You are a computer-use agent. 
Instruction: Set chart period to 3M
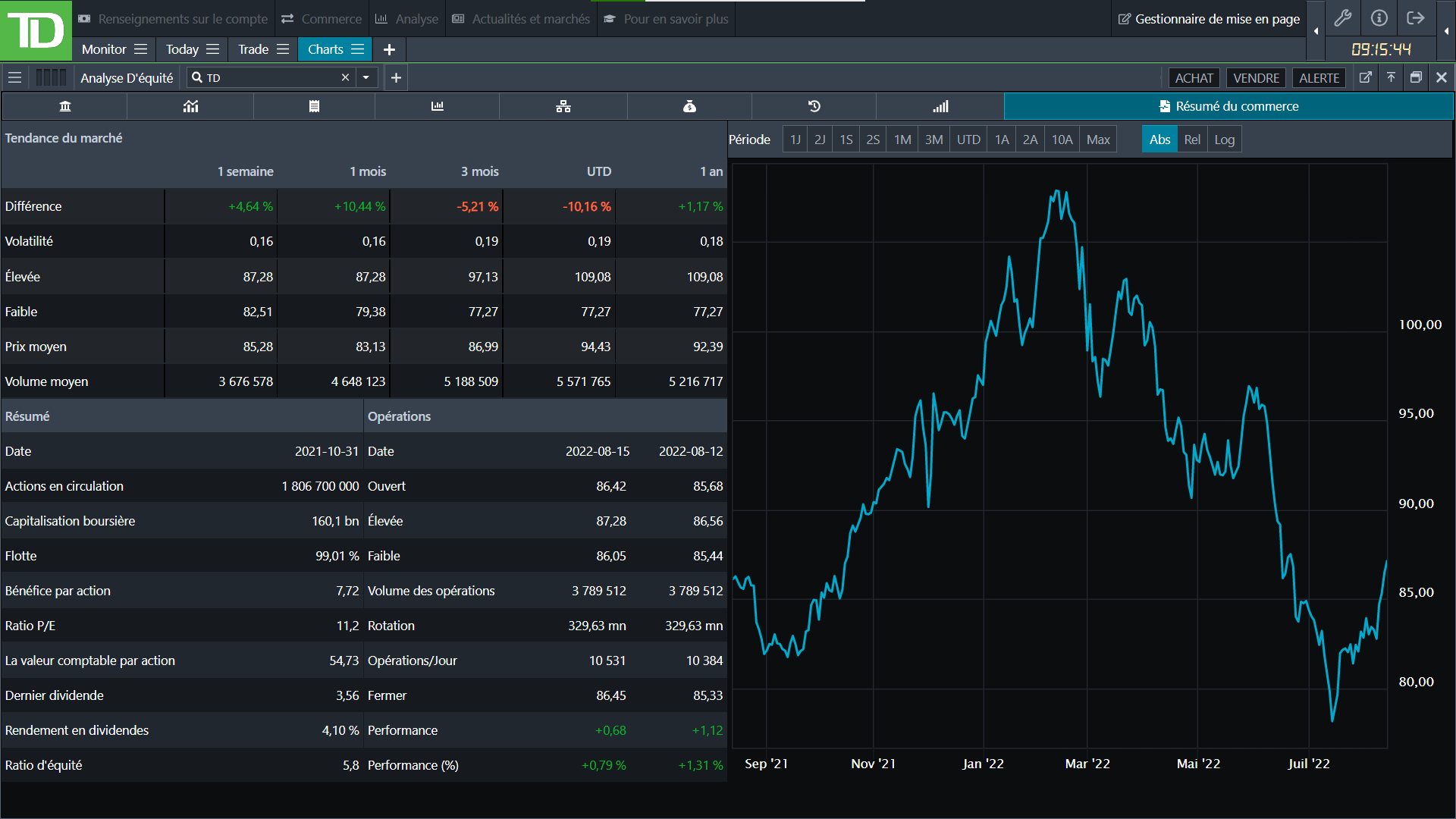[934, 140]
